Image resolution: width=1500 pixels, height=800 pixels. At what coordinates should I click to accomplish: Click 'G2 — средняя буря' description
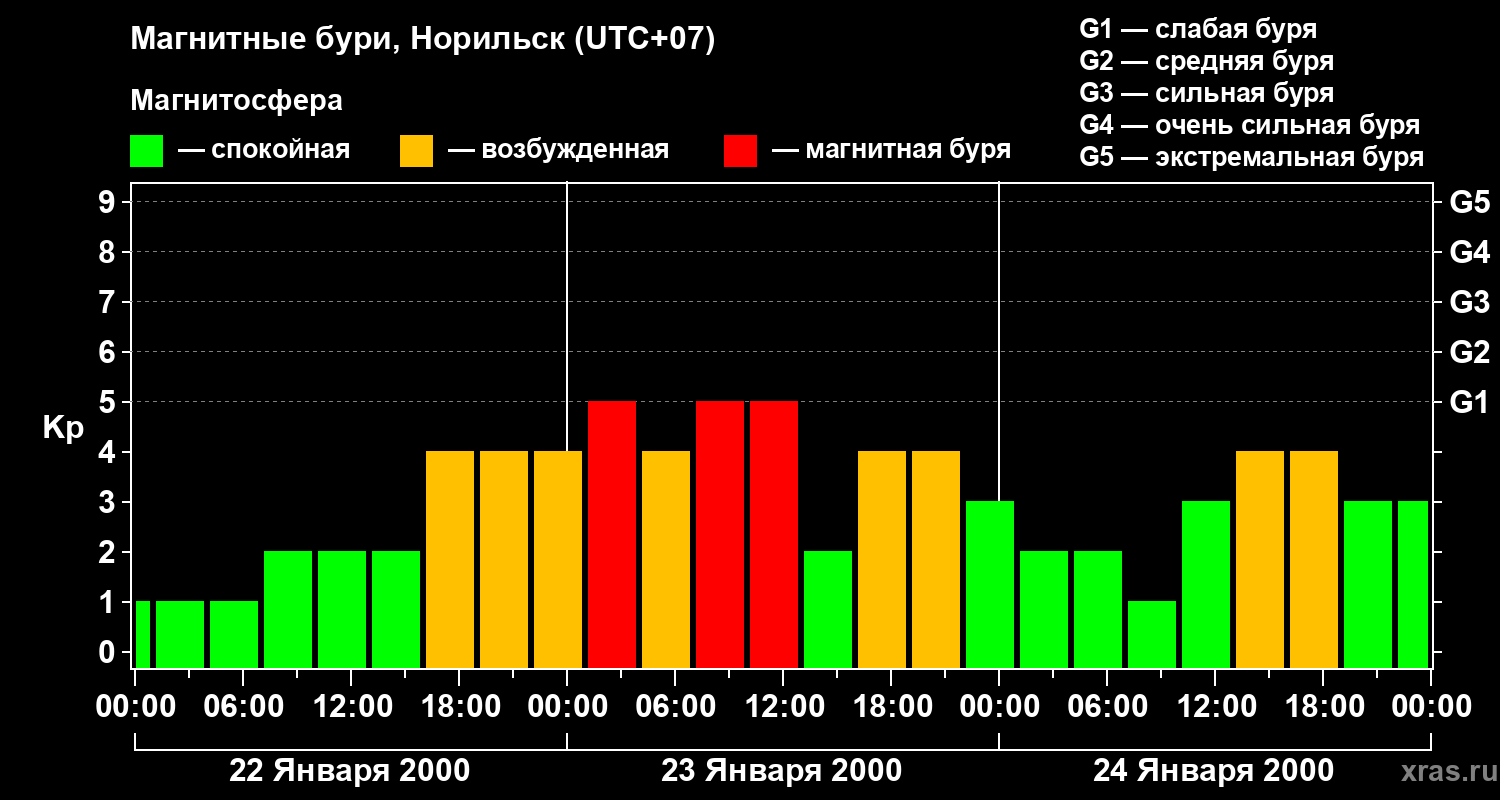(x=1206, y=61)
